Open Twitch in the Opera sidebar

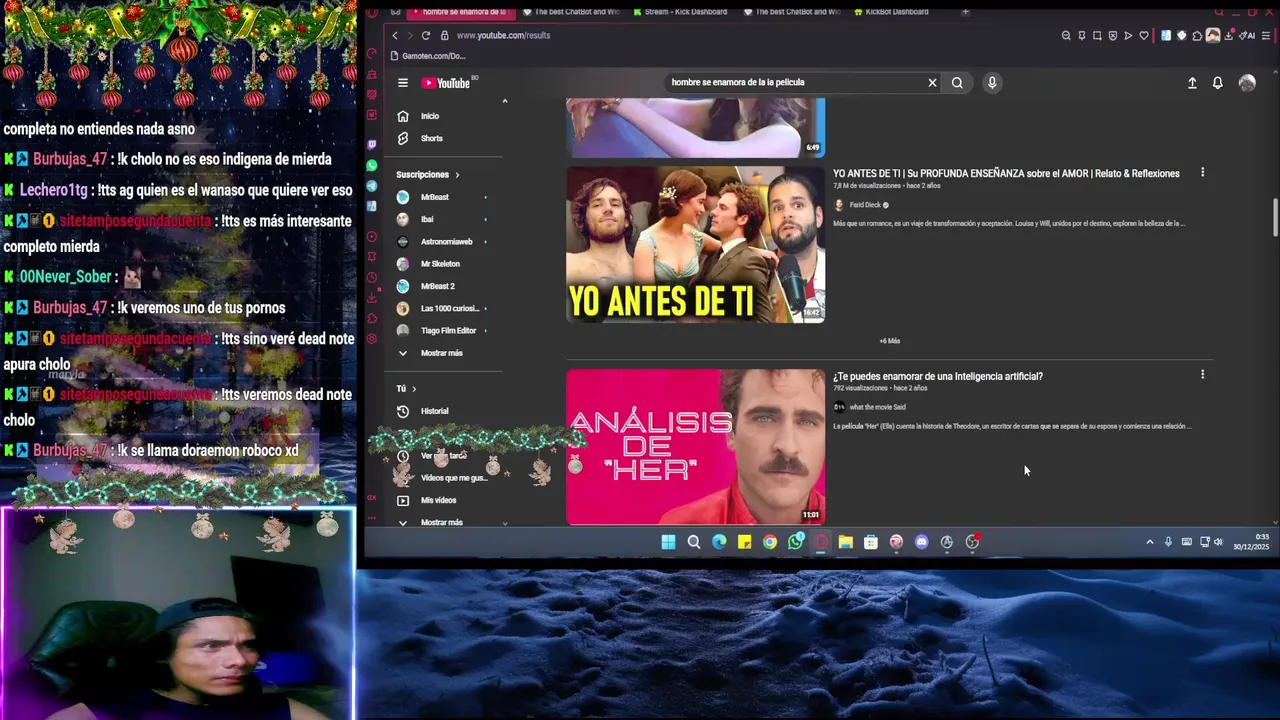(x=372, y=145)
